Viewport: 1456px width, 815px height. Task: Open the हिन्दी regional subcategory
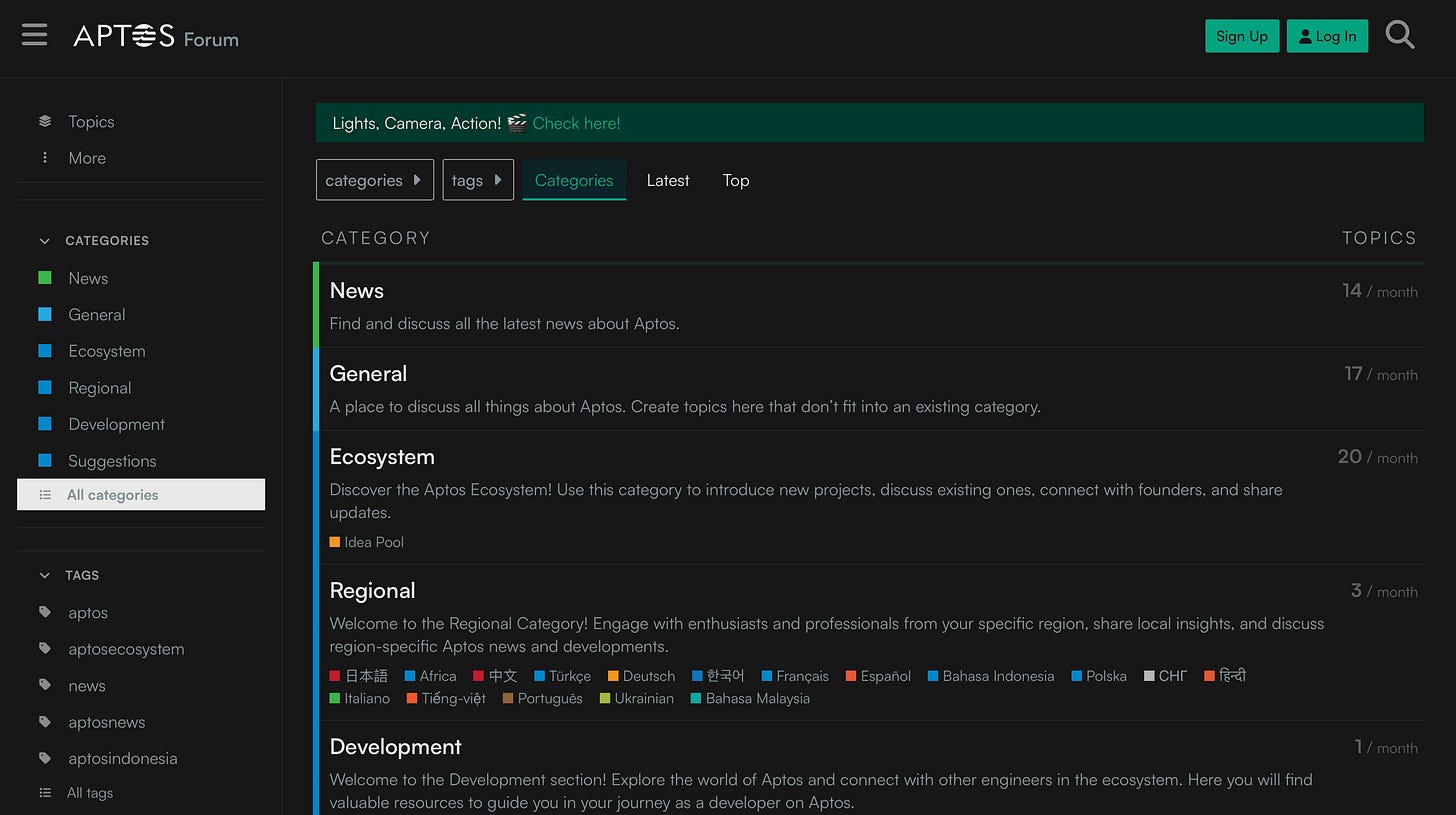click(1226, 676)
